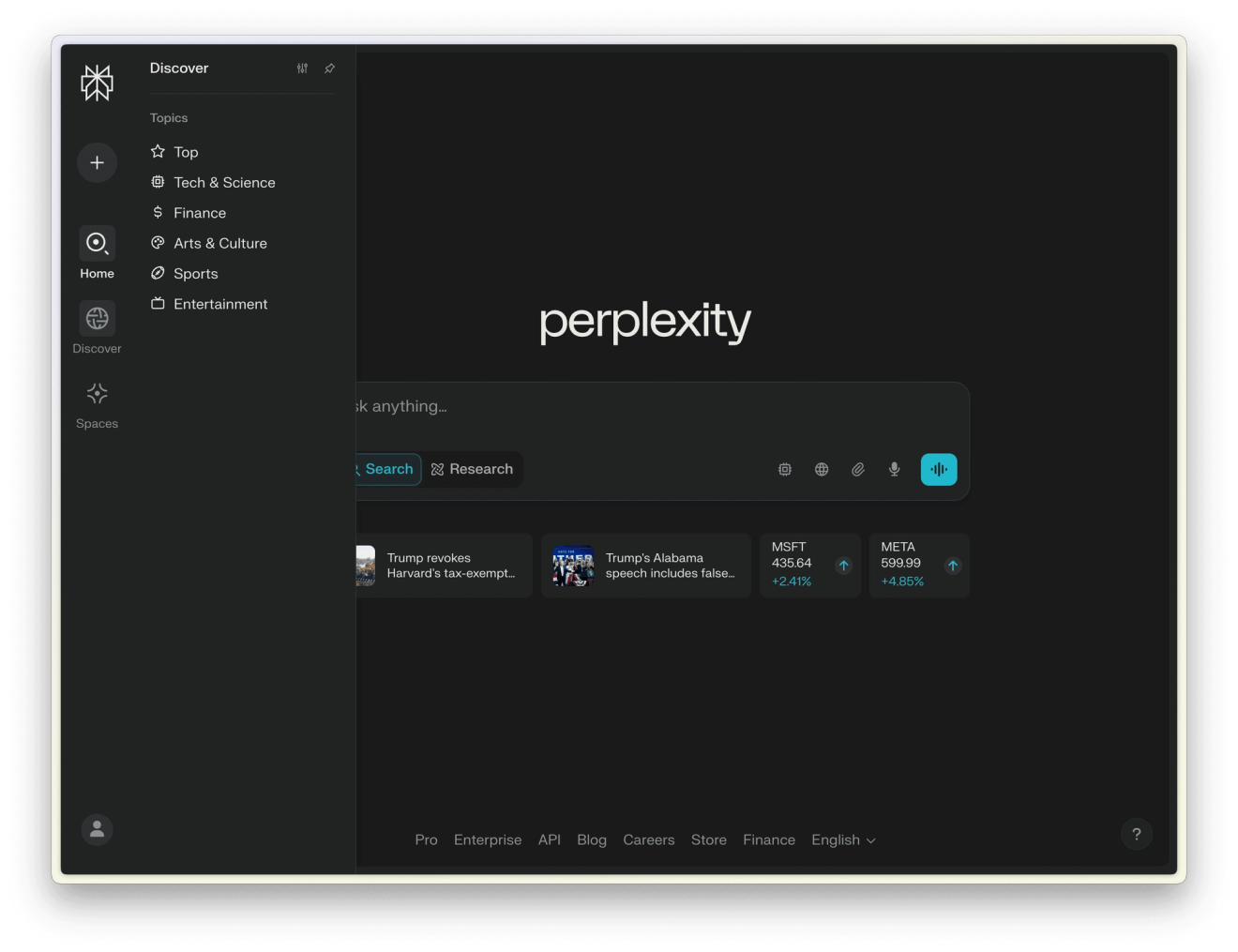Open the user profile avatar
The image size is (1238, 952).
[x=97, y=829]
